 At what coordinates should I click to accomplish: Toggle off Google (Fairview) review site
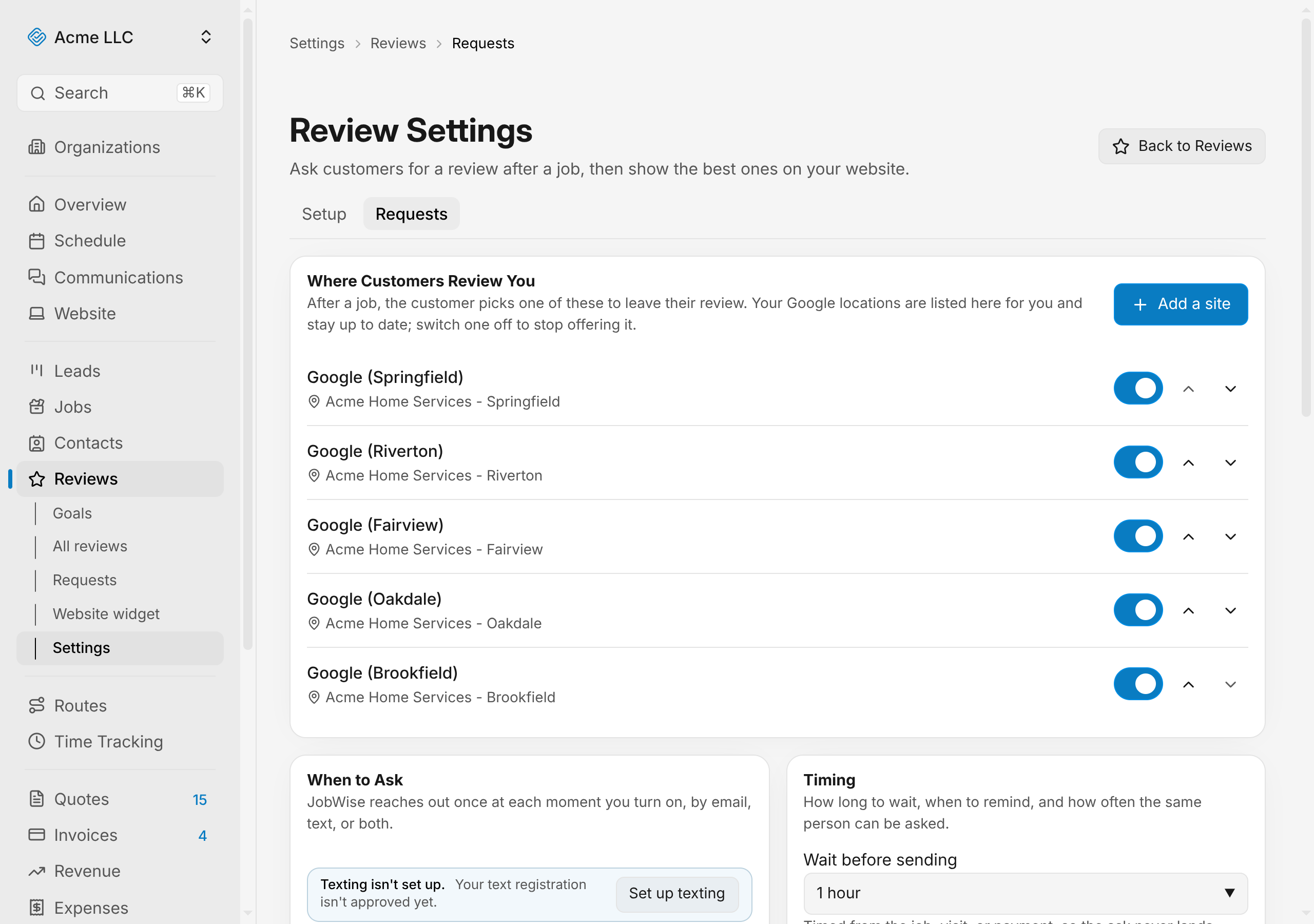click(1138, 536)
